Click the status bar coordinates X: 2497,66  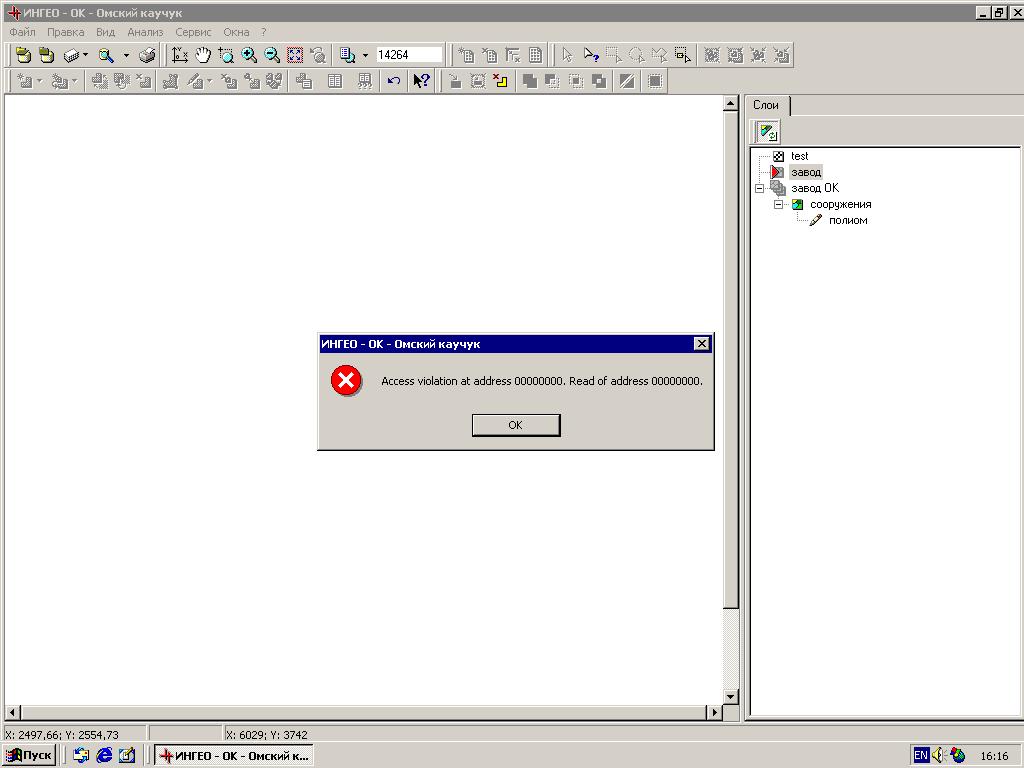(x=62, y=735)
